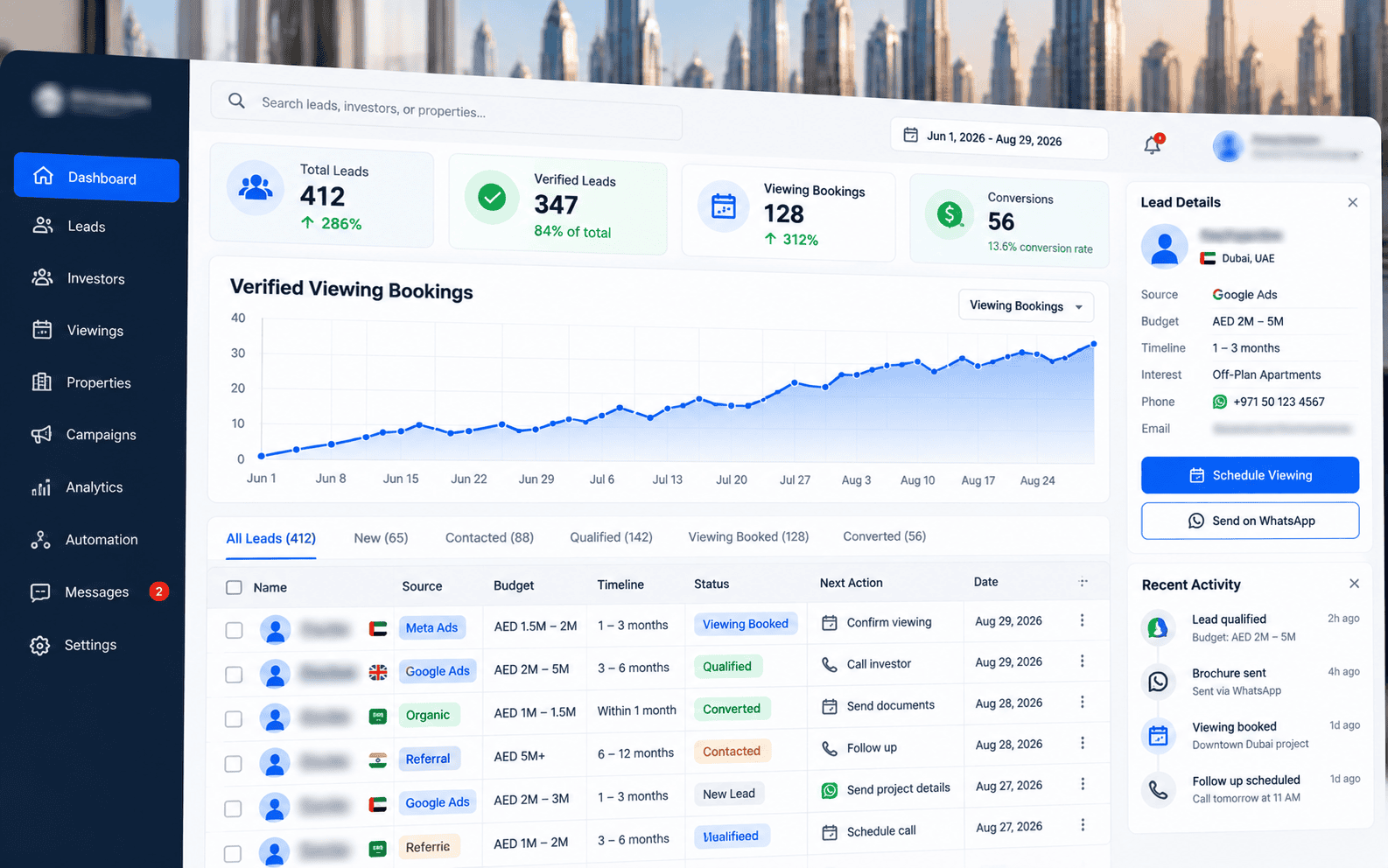
Task: Open the date range picker
Action: [999, 138]
